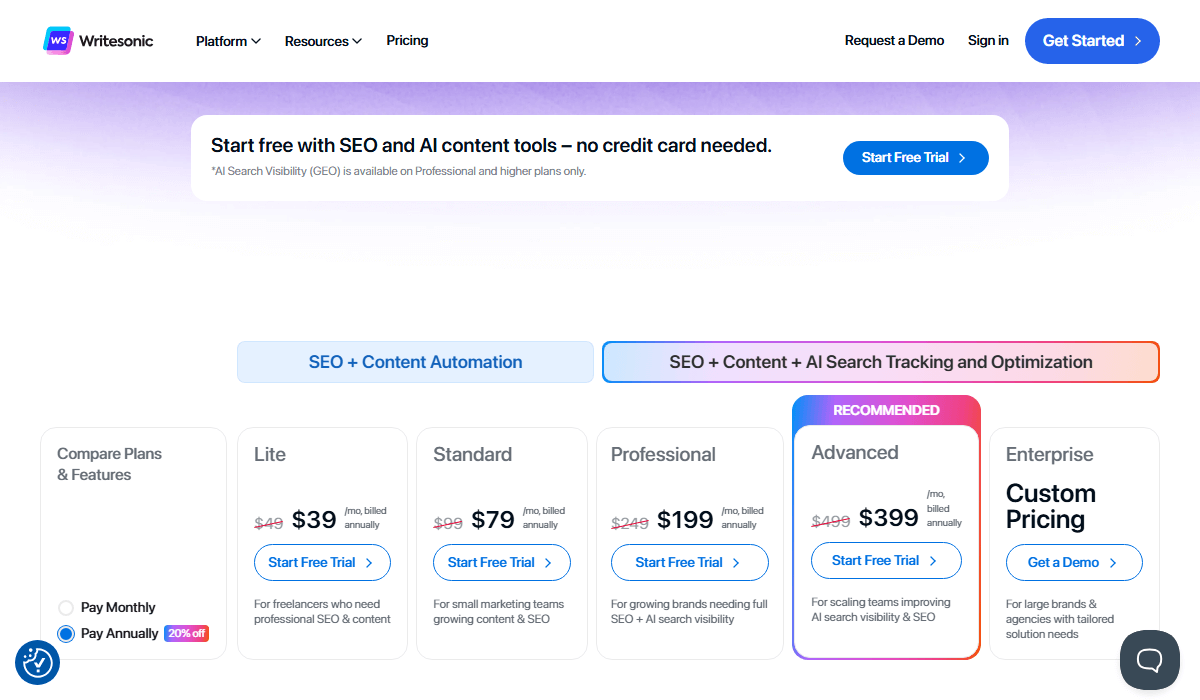Image resolution: width=1200 pixels, height=700 pixels.
Task: Open the Pricing page link
Action: coord(407,41)
